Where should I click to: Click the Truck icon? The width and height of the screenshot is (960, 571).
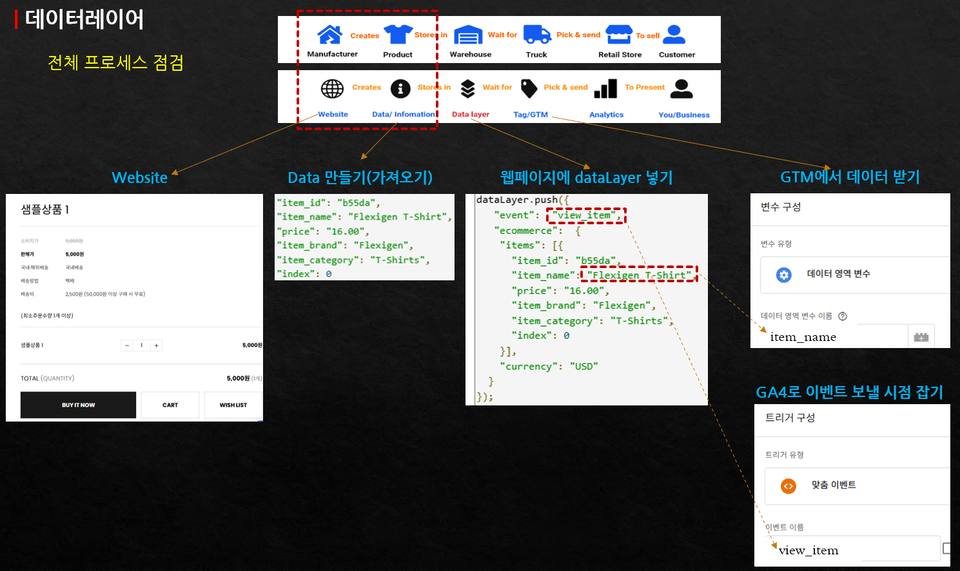point(537,35)
